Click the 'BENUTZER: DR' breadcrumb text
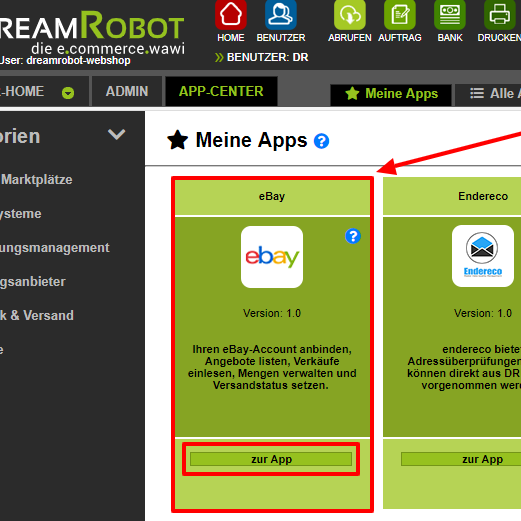 (x=267, y=57)
